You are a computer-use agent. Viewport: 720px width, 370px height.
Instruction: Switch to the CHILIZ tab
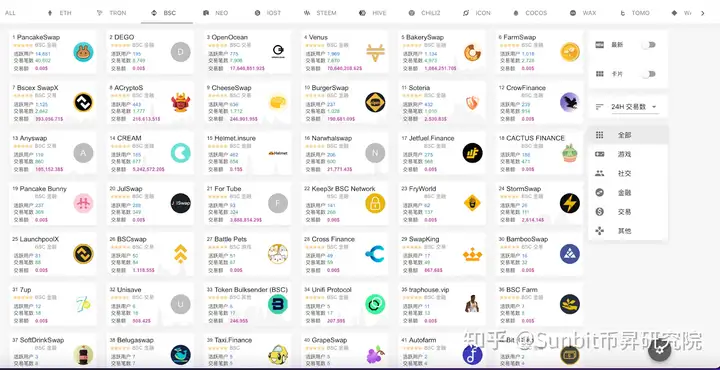coord(425,13)
